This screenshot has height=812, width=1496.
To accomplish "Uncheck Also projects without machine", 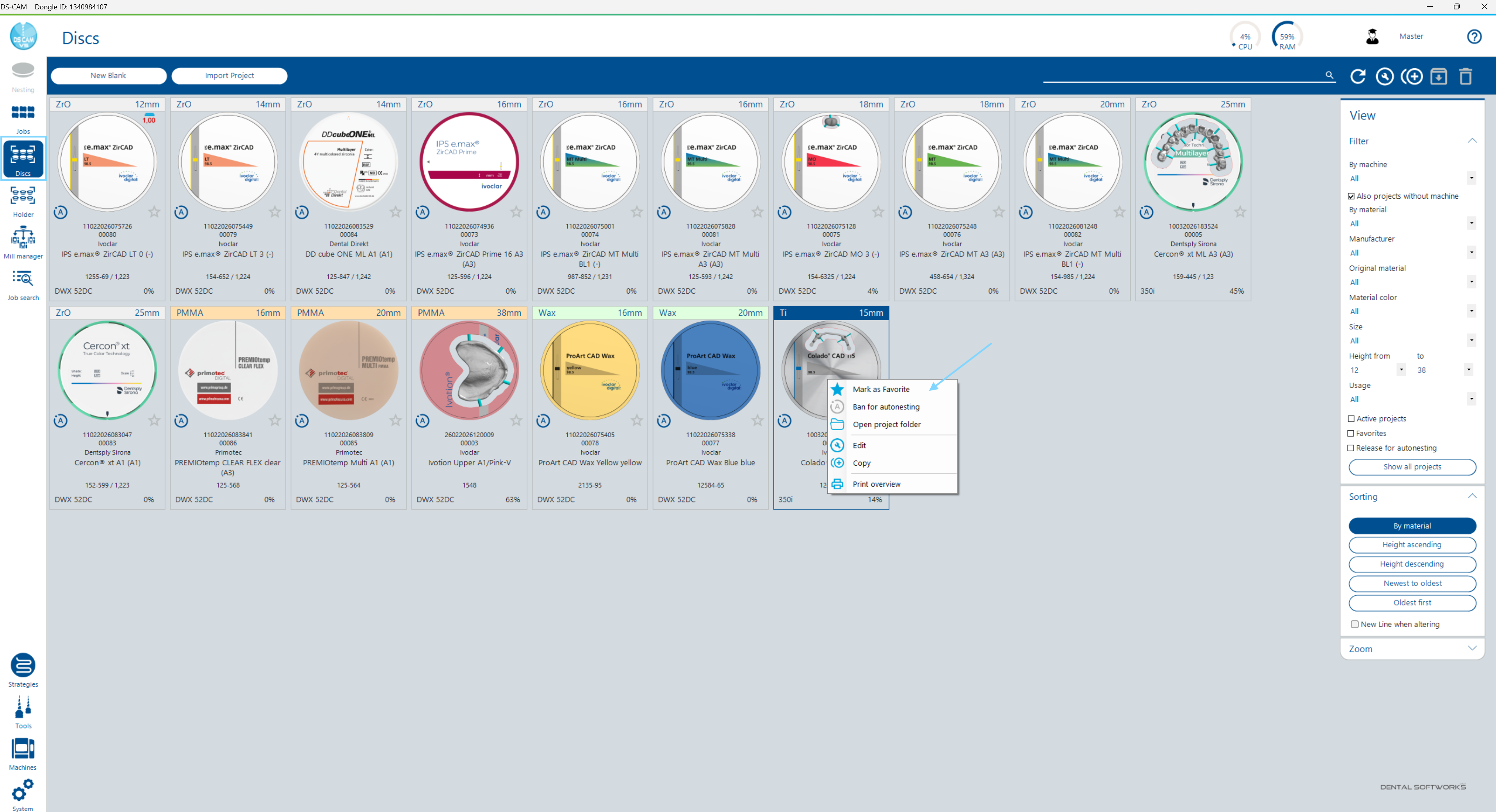I will 1351,196.
